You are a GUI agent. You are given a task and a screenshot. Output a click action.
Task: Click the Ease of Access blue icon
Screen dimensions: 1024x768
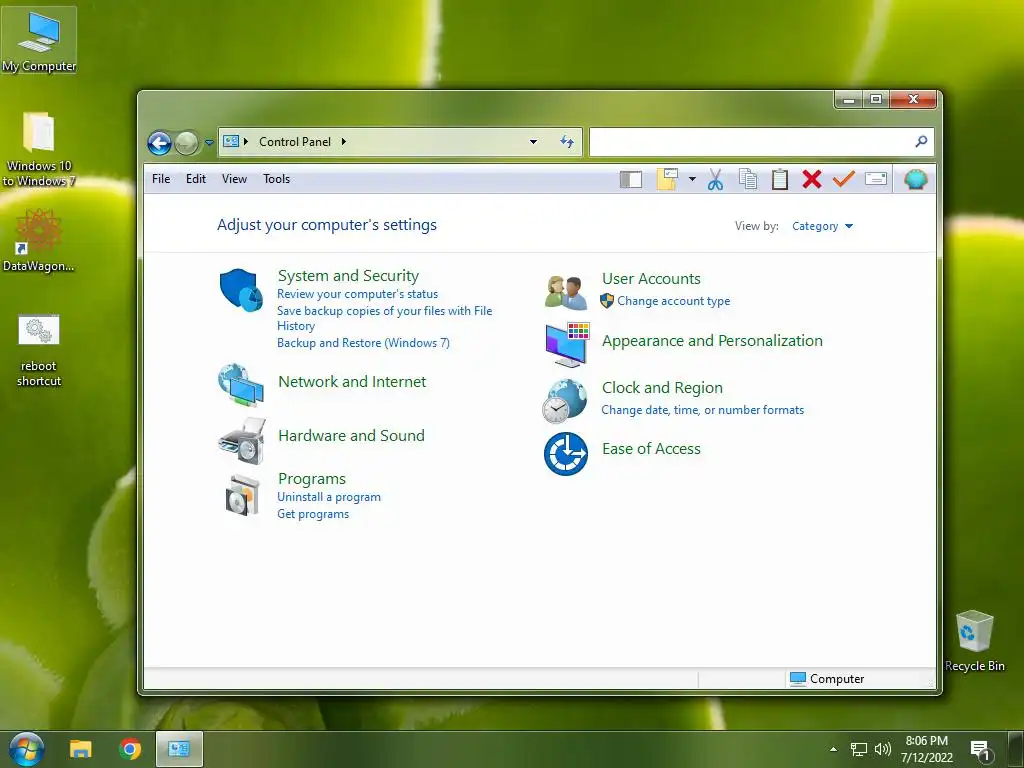(566, 454)
